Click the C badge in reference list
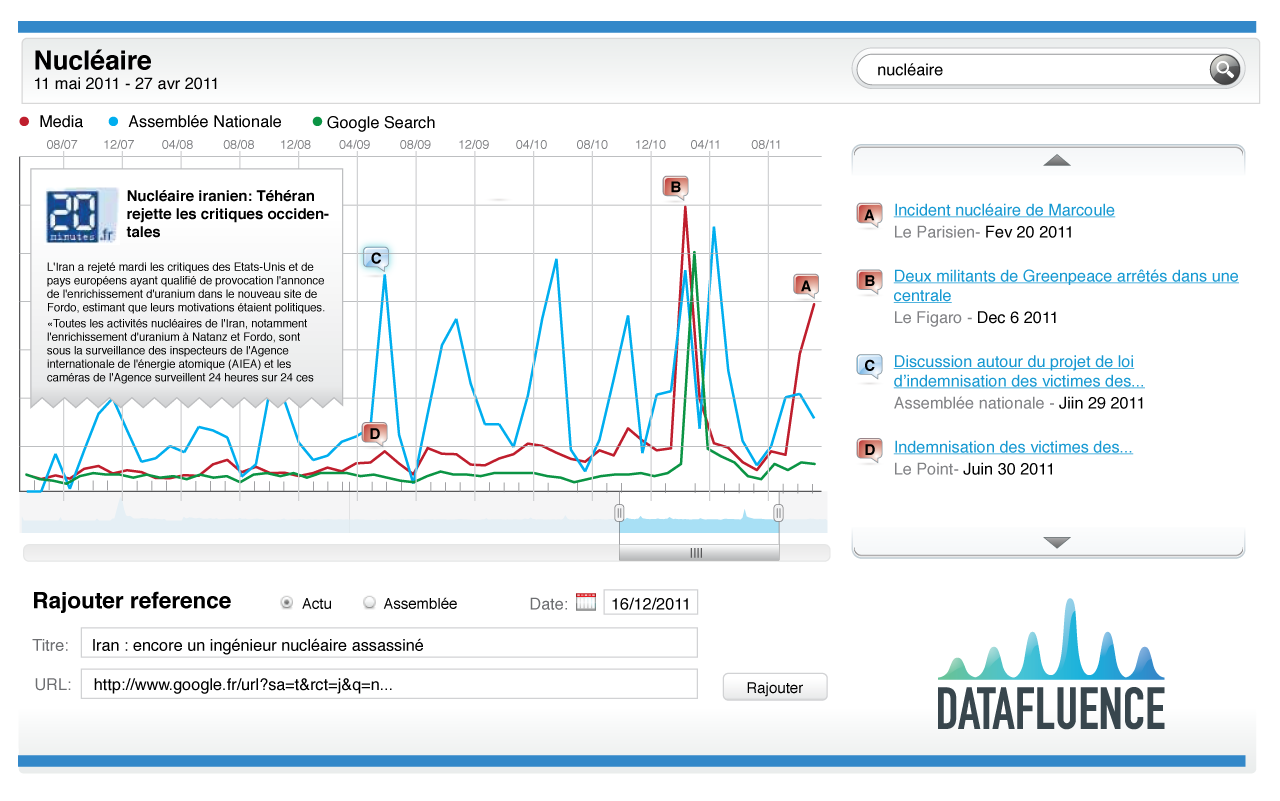The height and width of the screenshot is (801, 1280). click(869, 366)
